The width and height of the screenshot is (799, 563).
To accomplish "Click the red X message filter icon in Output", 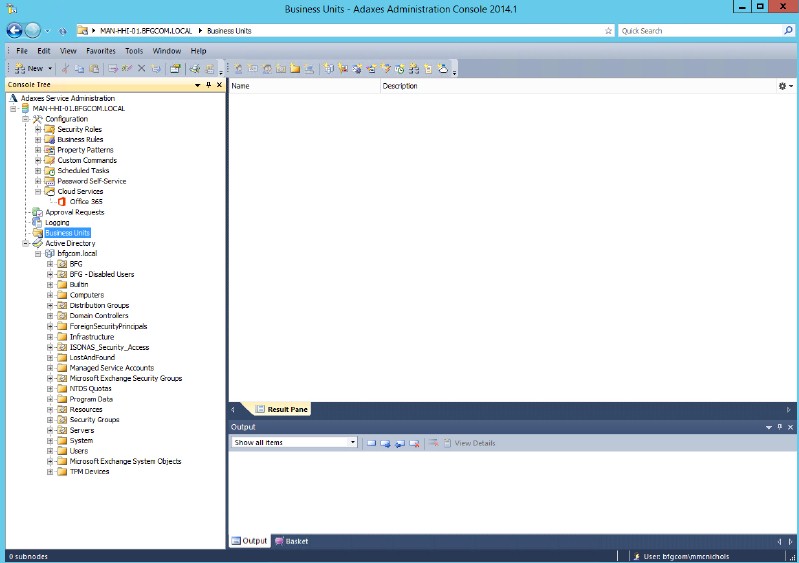I will tap(414, 443).
